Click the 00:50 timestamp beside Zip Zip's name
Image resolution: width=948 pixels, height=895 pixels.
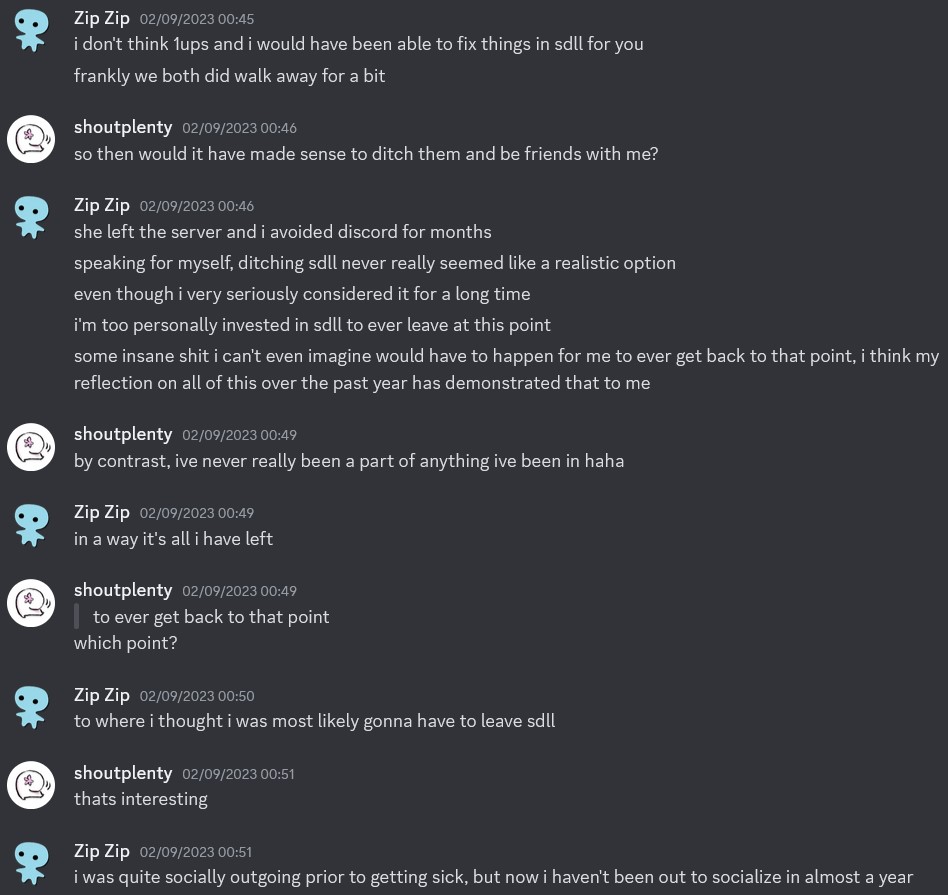pos(197,696)
